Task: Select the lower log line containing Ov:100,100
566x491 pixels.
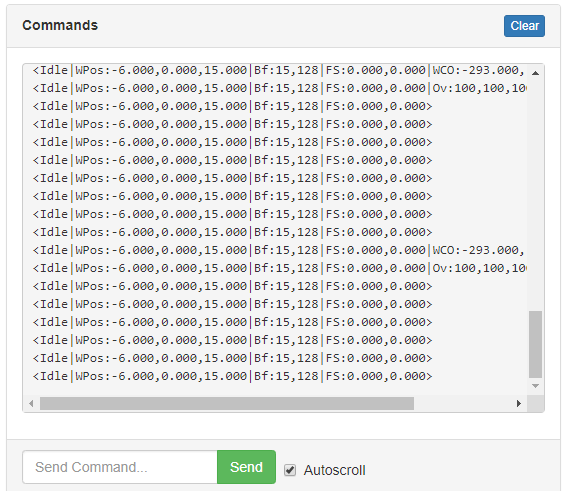Action: (x=279, y=268)
